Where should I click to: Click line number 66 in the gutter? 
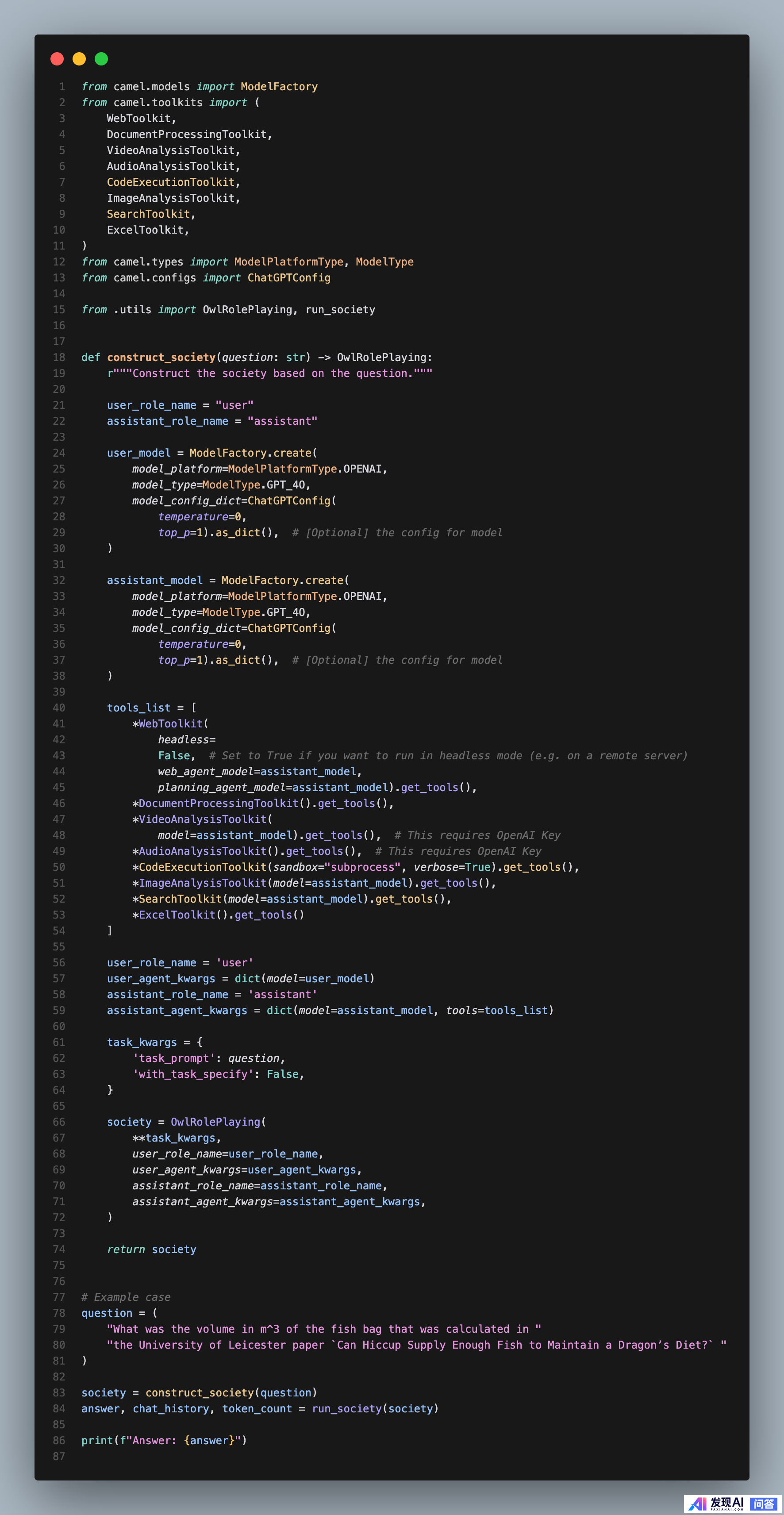(x=59, y=1122)
